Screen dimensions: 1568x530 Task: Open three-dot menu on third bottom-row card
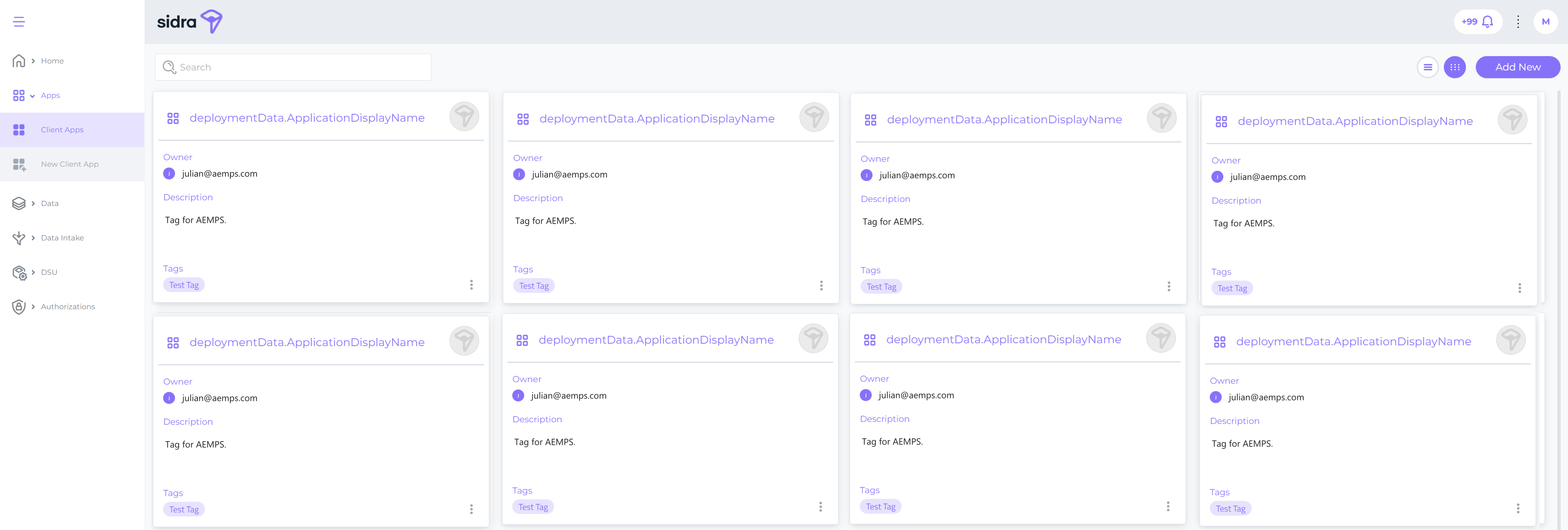tap(1168, 506)
